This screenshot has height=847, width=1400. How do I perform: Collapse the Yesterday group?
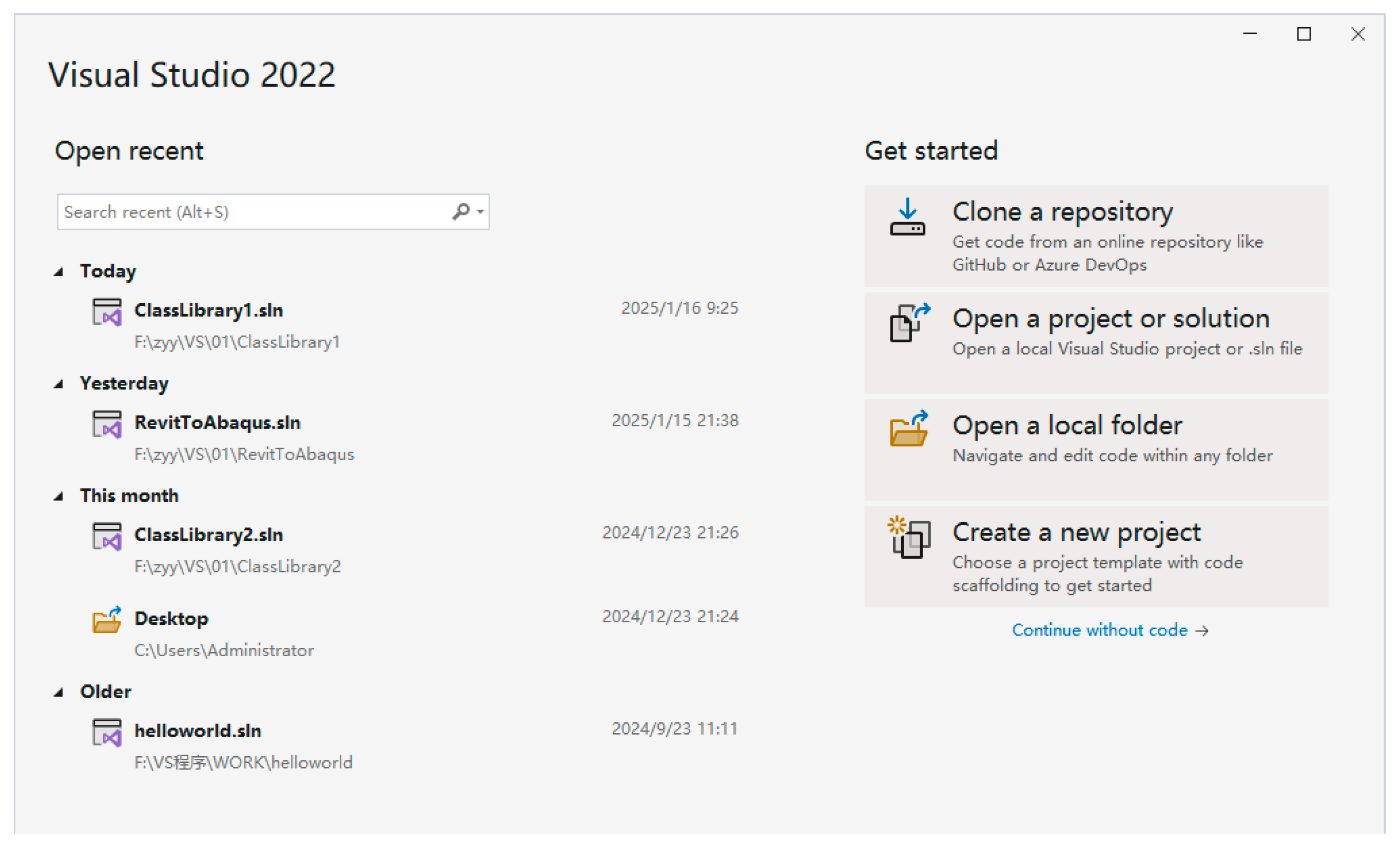[59, 384]
